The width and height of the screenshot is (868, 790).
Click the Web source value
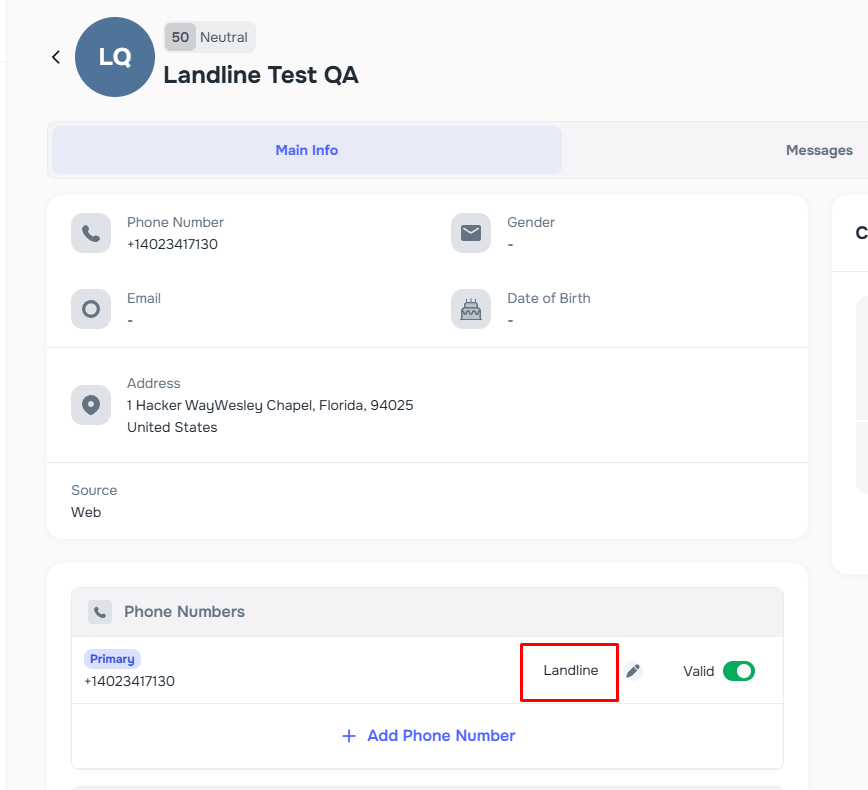pyautogui.click(x=86, y=511)
